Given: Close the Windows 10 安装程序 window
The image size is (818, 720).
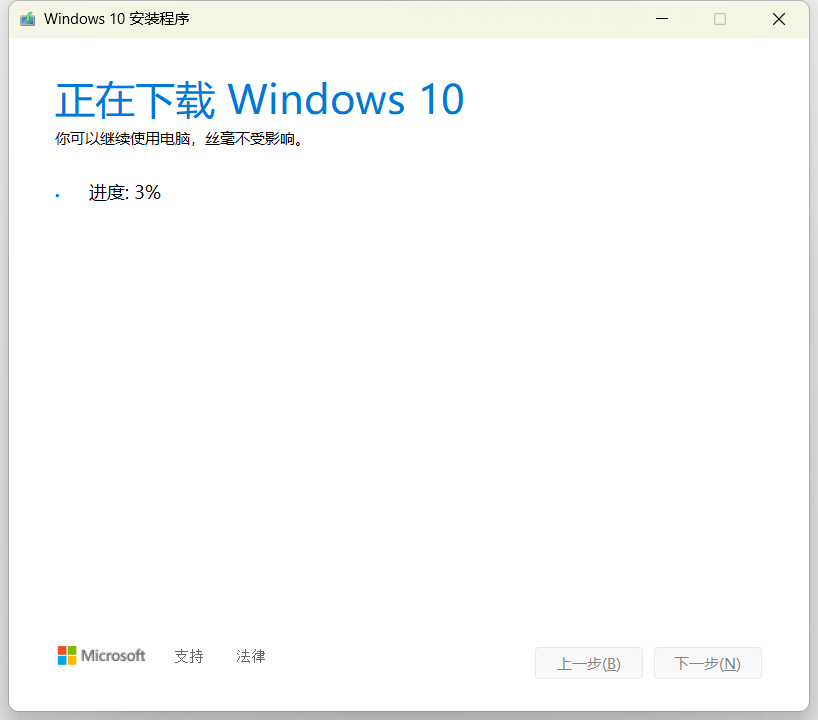Looking at the screenshot, I should [x=779, y=19].
